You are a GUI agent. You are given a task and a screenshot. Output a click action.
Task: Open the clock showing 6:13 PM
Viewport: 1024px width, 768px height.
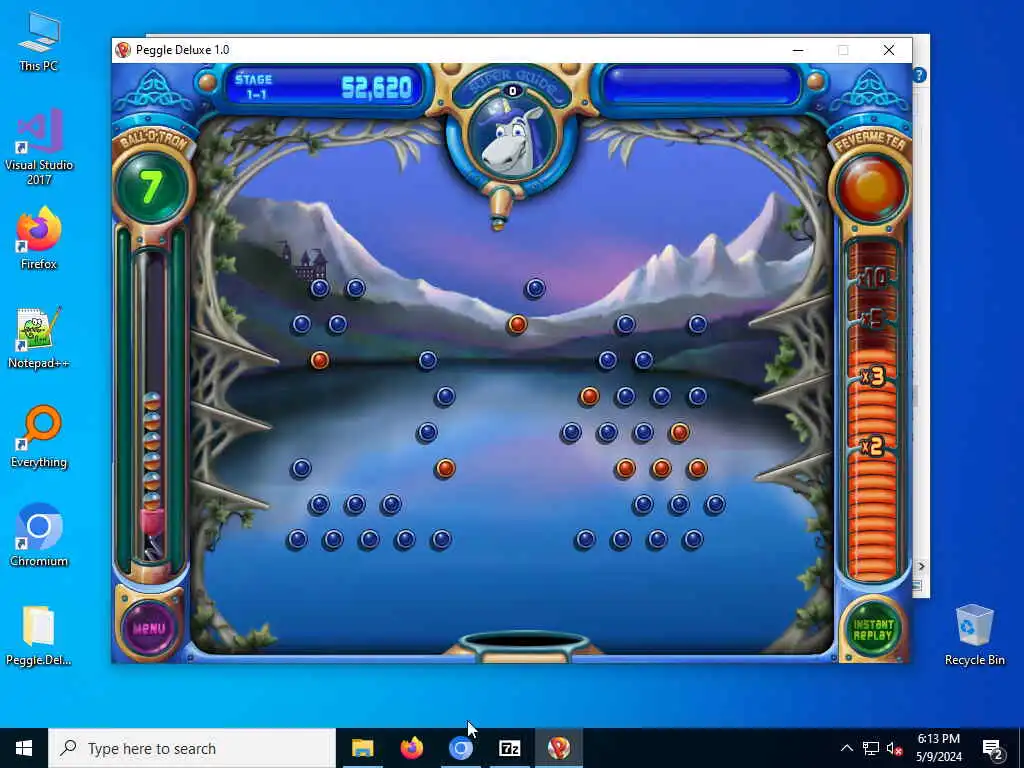tap(938, 748)
